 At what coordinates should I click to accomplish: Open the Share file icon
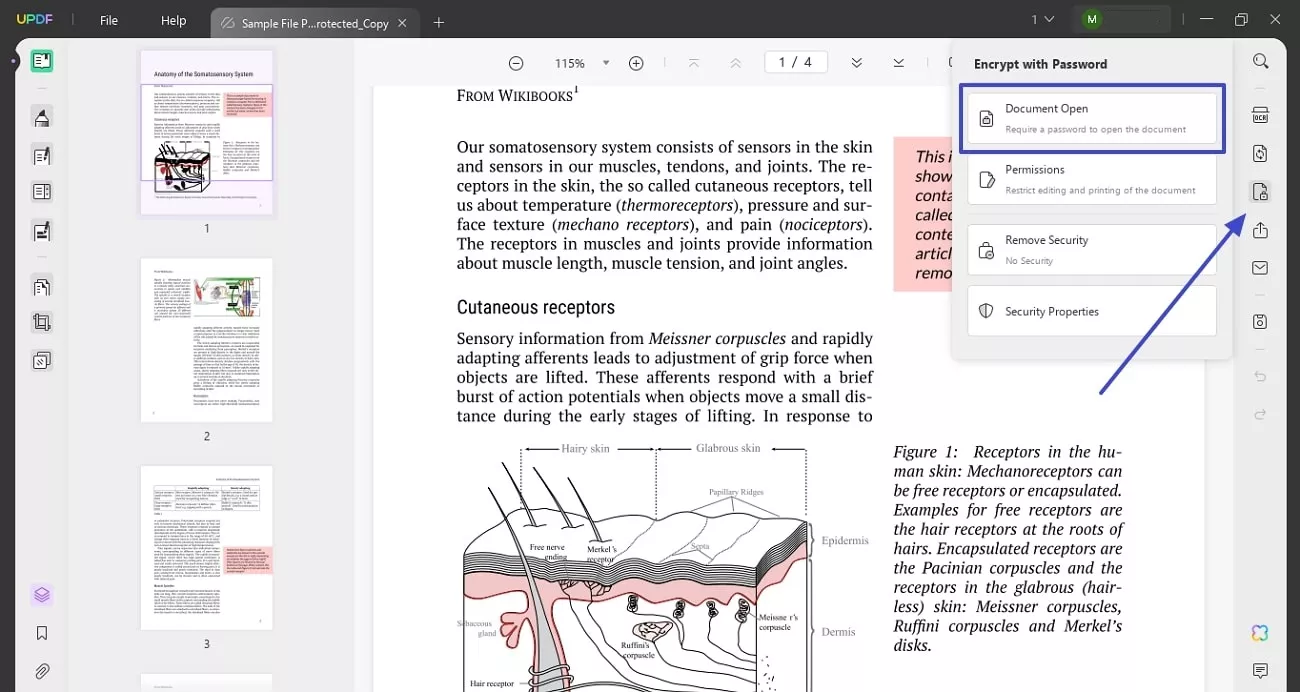(1260, 230)
